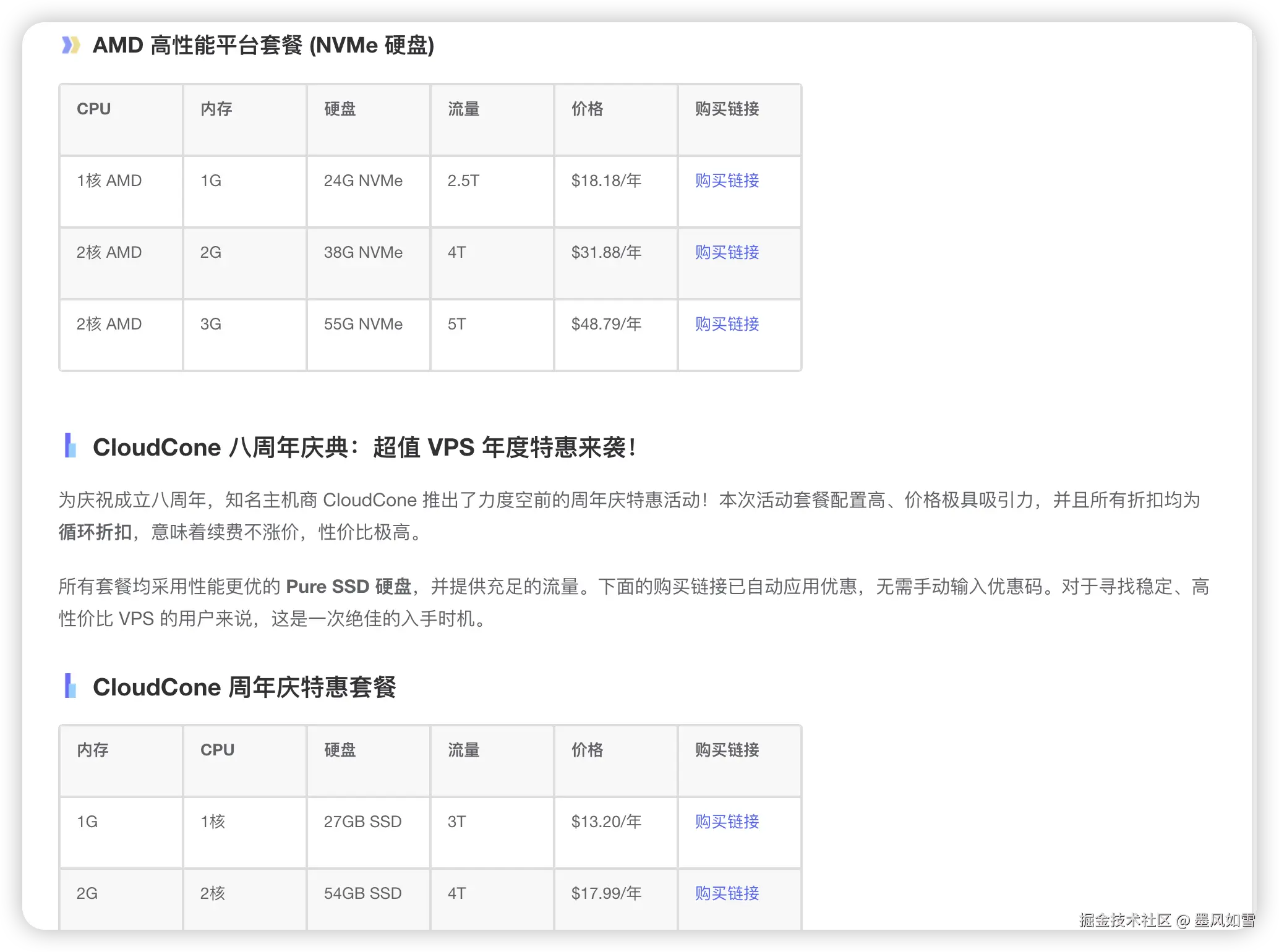Screen dimensions: 1279x952
Task: Select the $13.20/年 price cell
Action: (616, 833)
